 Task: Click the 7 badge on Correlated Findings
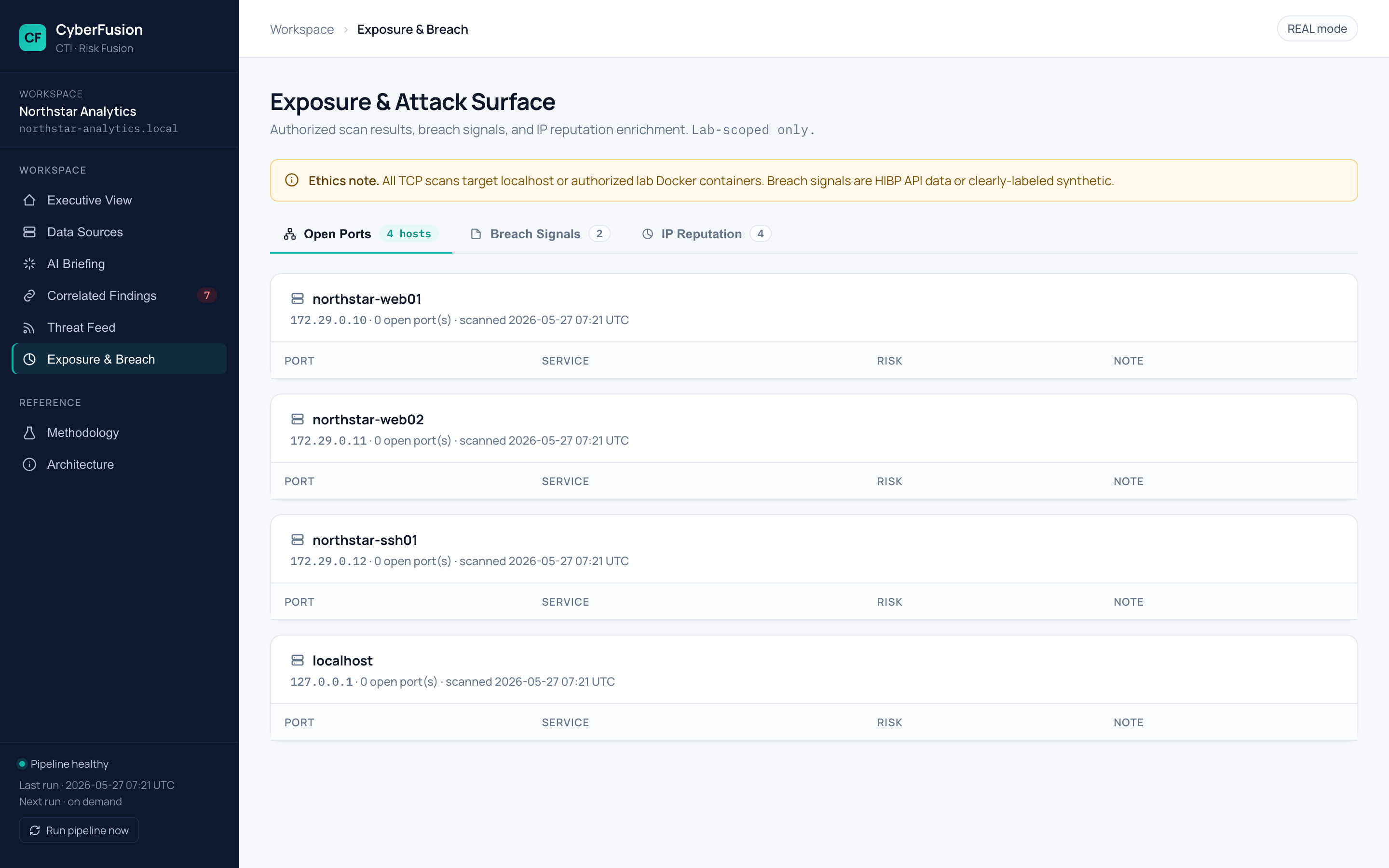[x=206, y=295]
